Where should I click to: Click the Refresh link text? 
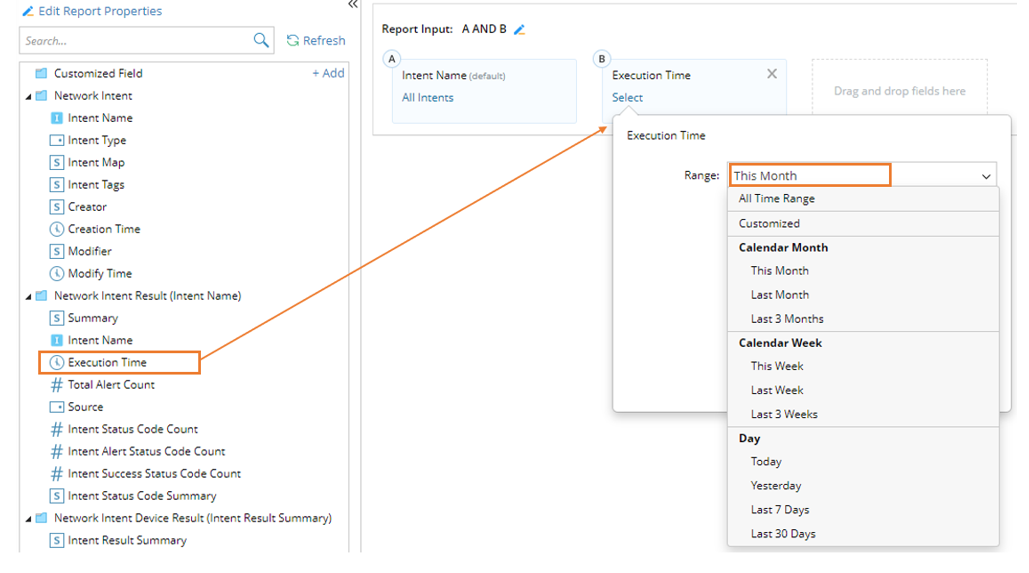324,41
